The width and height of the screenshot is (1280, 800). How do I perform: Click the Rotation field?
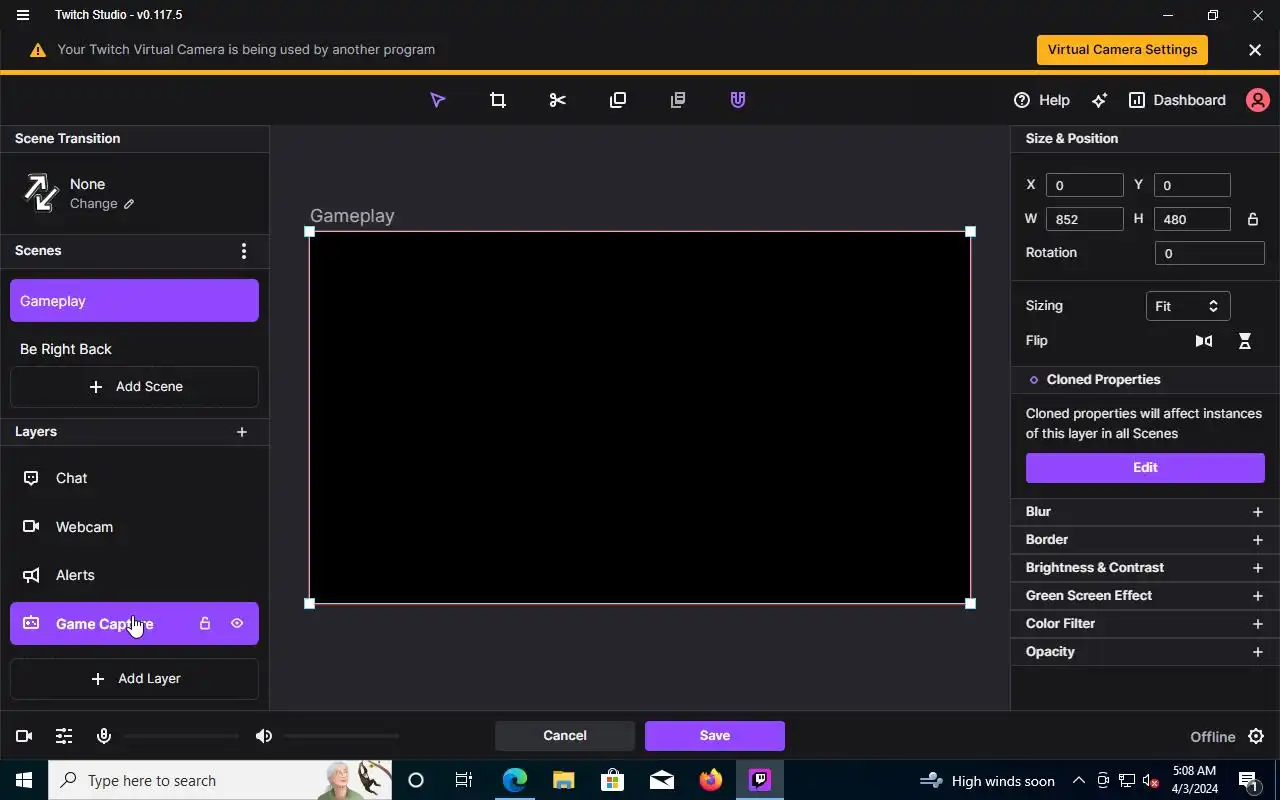(x=1210, y=253)
